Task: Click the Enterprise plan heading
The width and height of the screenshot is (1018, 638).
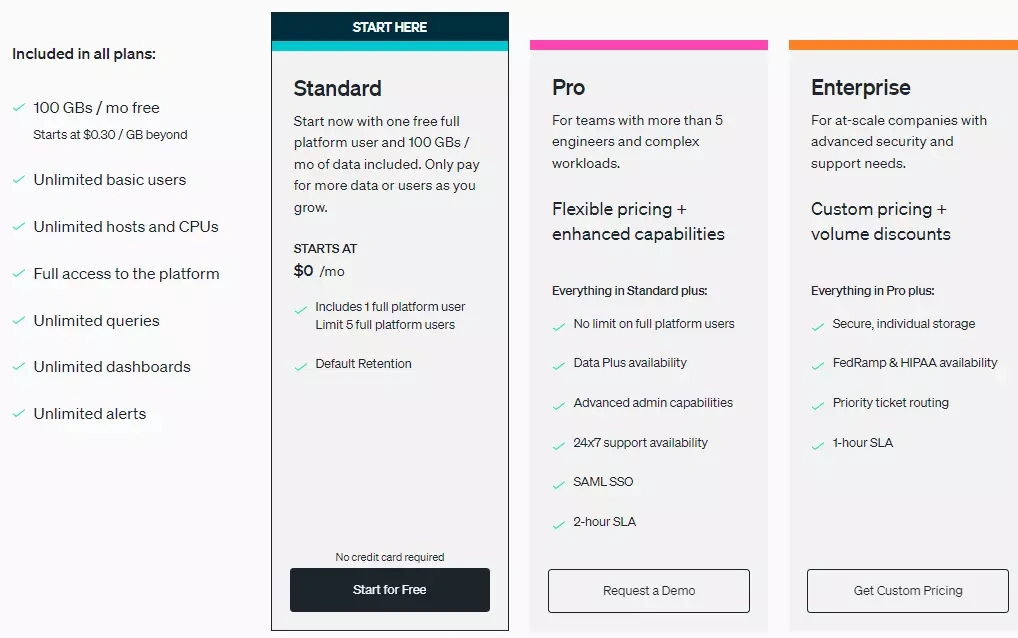Action: click(860, 88)
